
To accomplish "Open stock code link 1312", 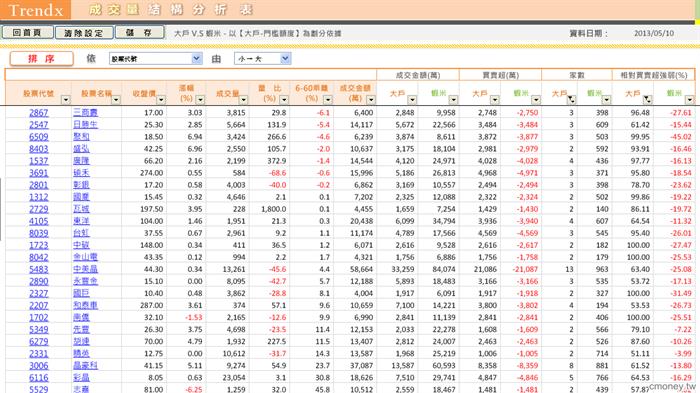I will (38, 197).
